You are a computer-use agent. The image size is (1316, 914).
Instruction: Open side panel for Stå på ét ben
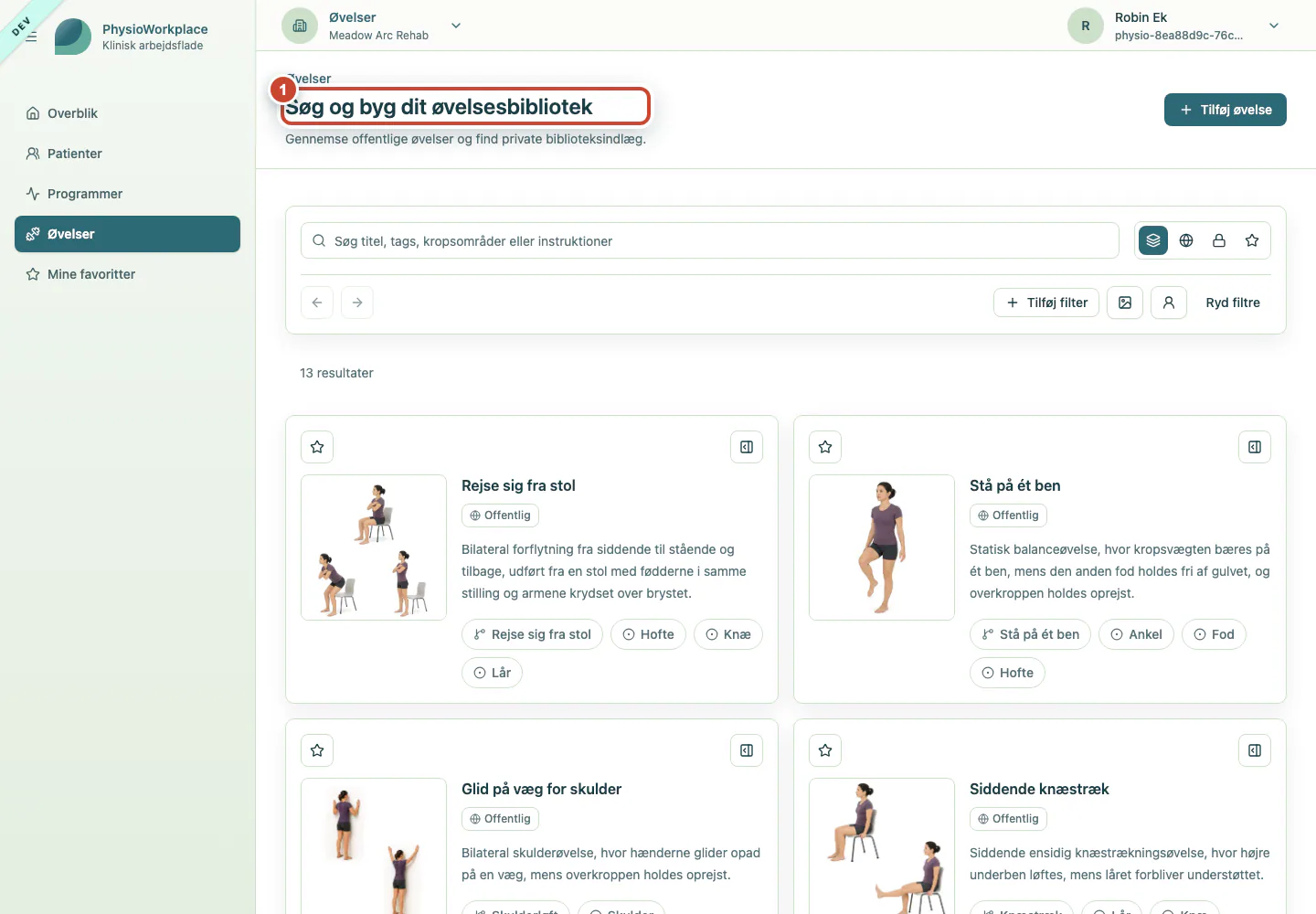(1255, 447)
